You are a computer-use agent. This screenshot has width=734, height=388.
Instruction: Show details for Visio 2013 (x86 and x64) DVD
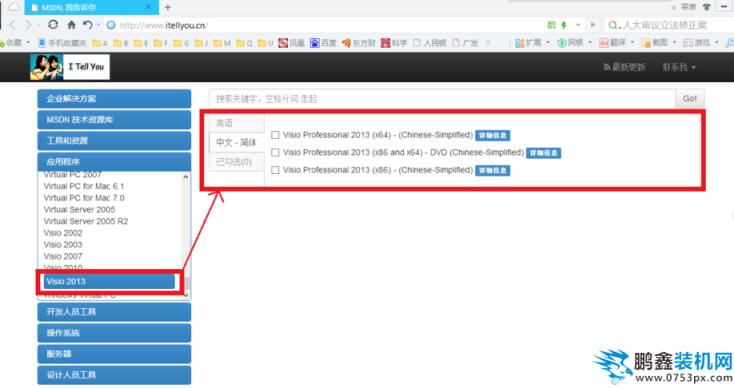pyautogui.click(x=543, y=153)
